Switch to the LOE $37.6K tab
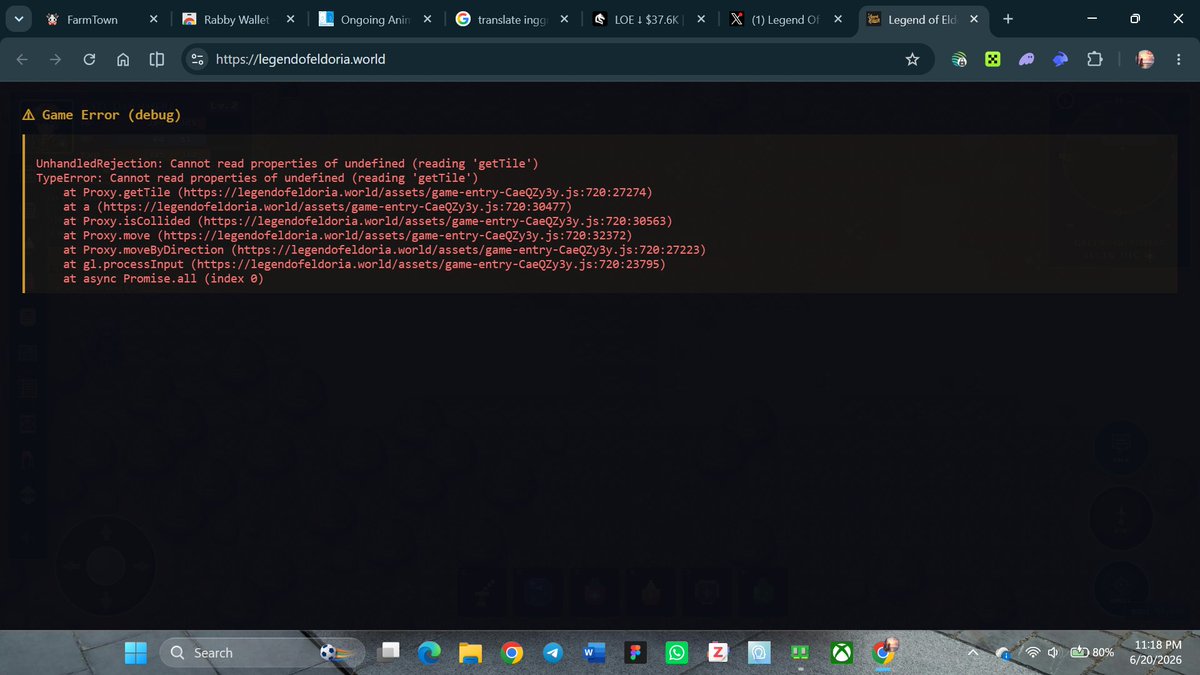The height and width of the screenshot is (675, 1200). (x=649, y=19)
